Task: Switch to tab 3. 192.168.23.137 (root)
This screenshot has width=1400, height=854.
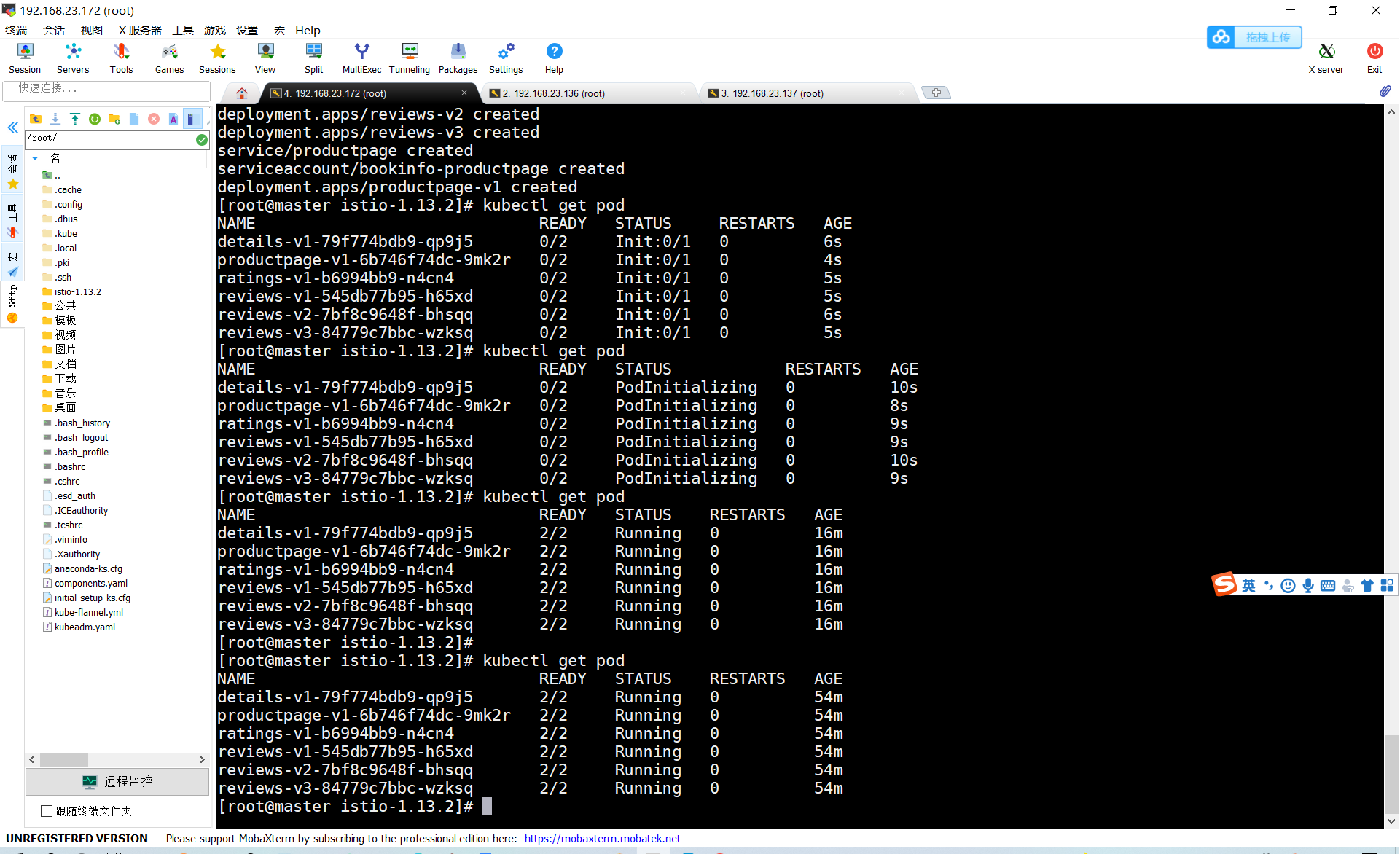Action: point(807,93)
